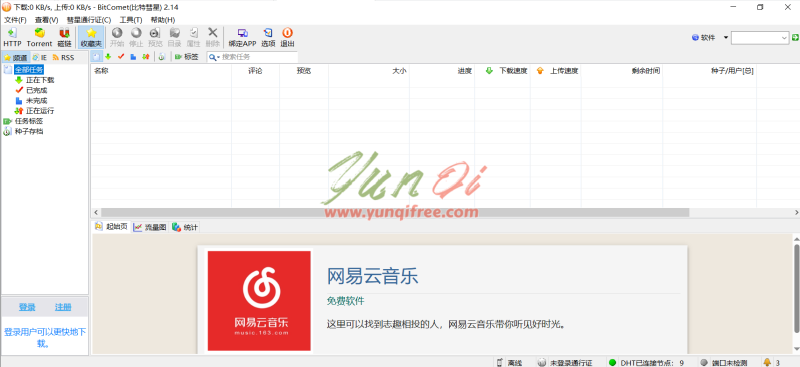Select 任务标签 in the task tree
Screen dimensions: 800x367
[x=29, y=121]
